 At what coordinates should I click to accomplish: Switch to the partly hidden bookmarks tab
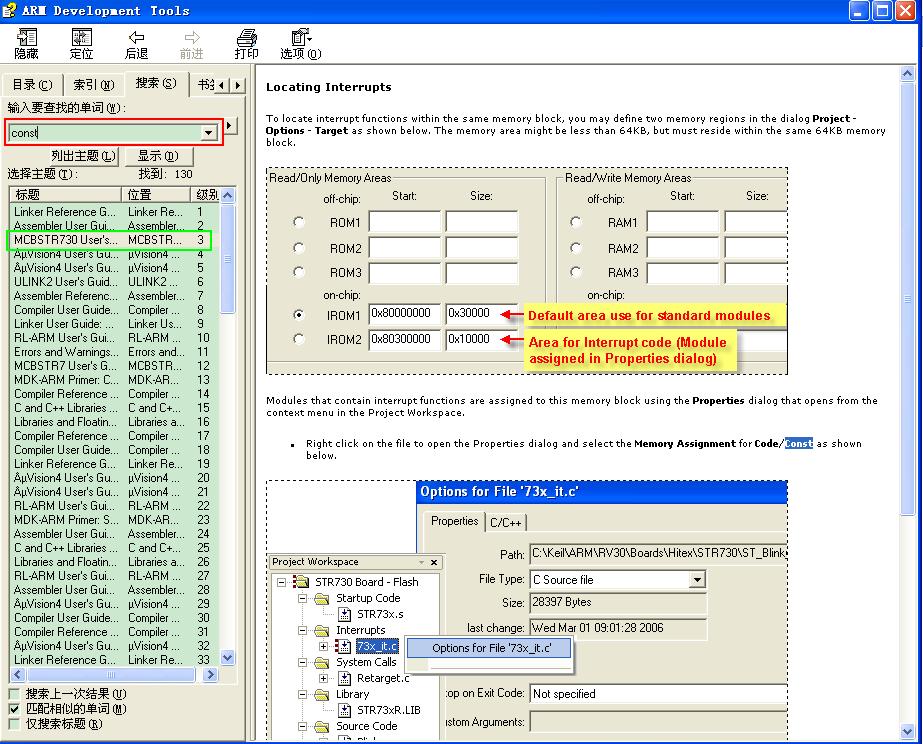[x=203, y=85]
